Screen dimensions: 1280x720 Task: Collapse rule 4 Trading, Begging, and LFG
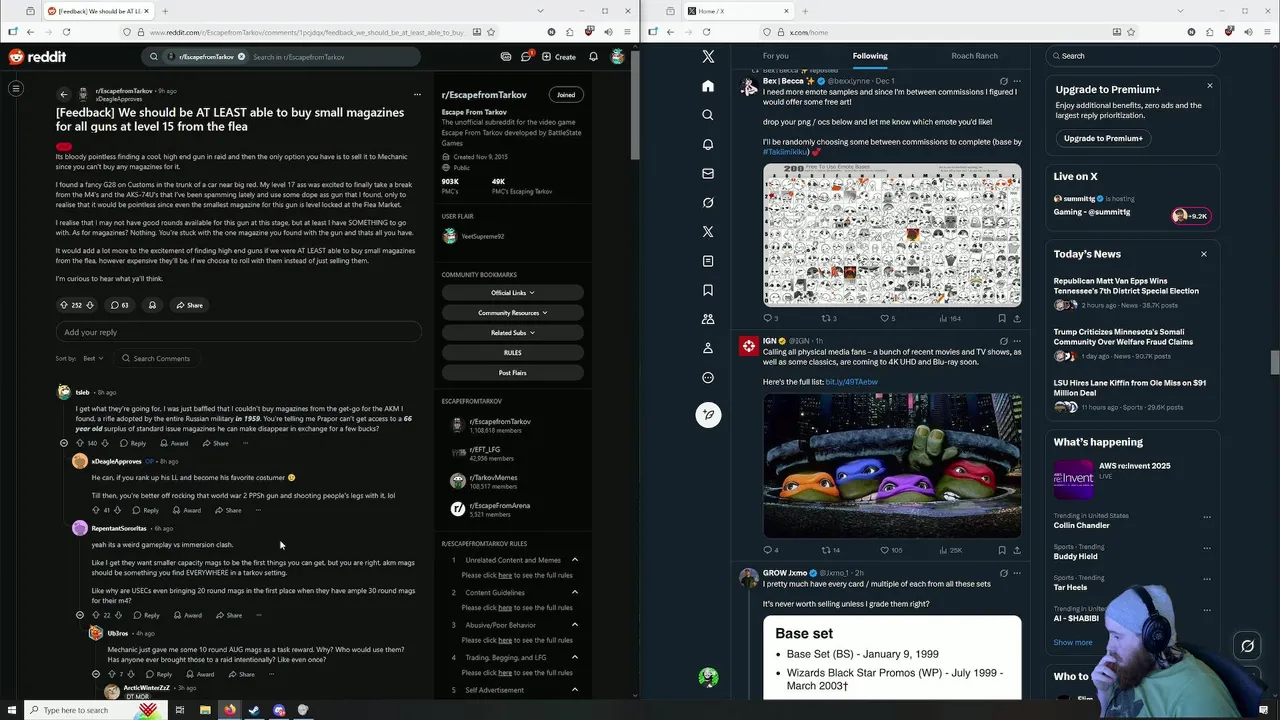(x=574, y=657)
